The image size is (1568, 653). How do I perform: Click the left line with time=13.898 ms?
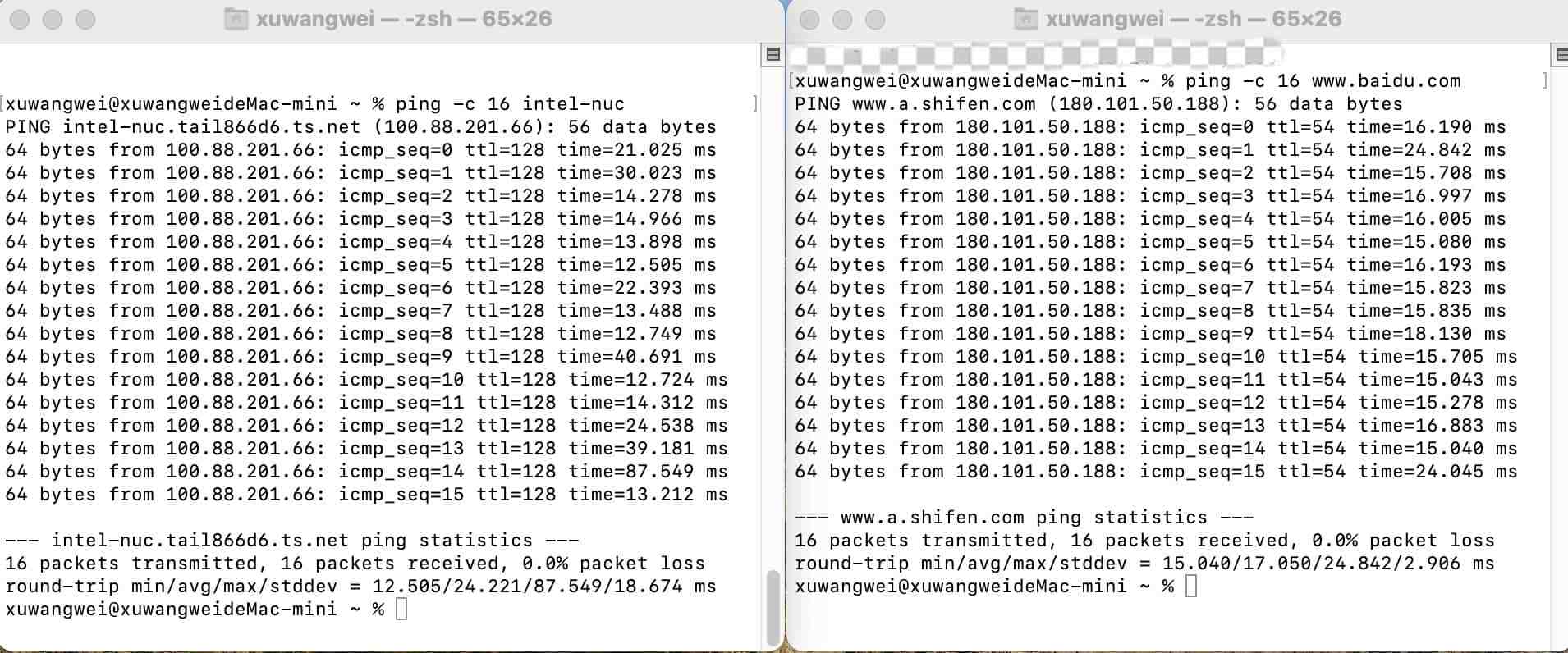click(x=361, y=242)
